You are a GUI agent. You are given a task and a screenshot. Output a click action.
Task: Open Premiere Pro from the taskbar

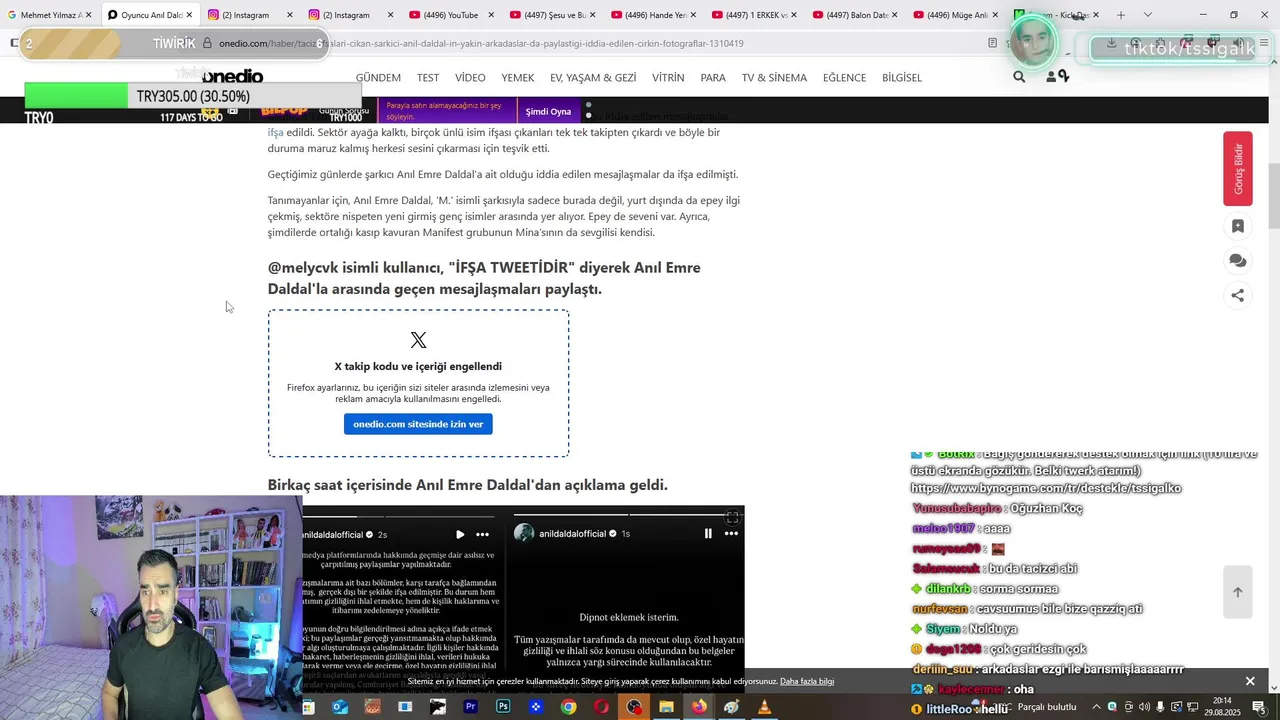click(470, 707)
